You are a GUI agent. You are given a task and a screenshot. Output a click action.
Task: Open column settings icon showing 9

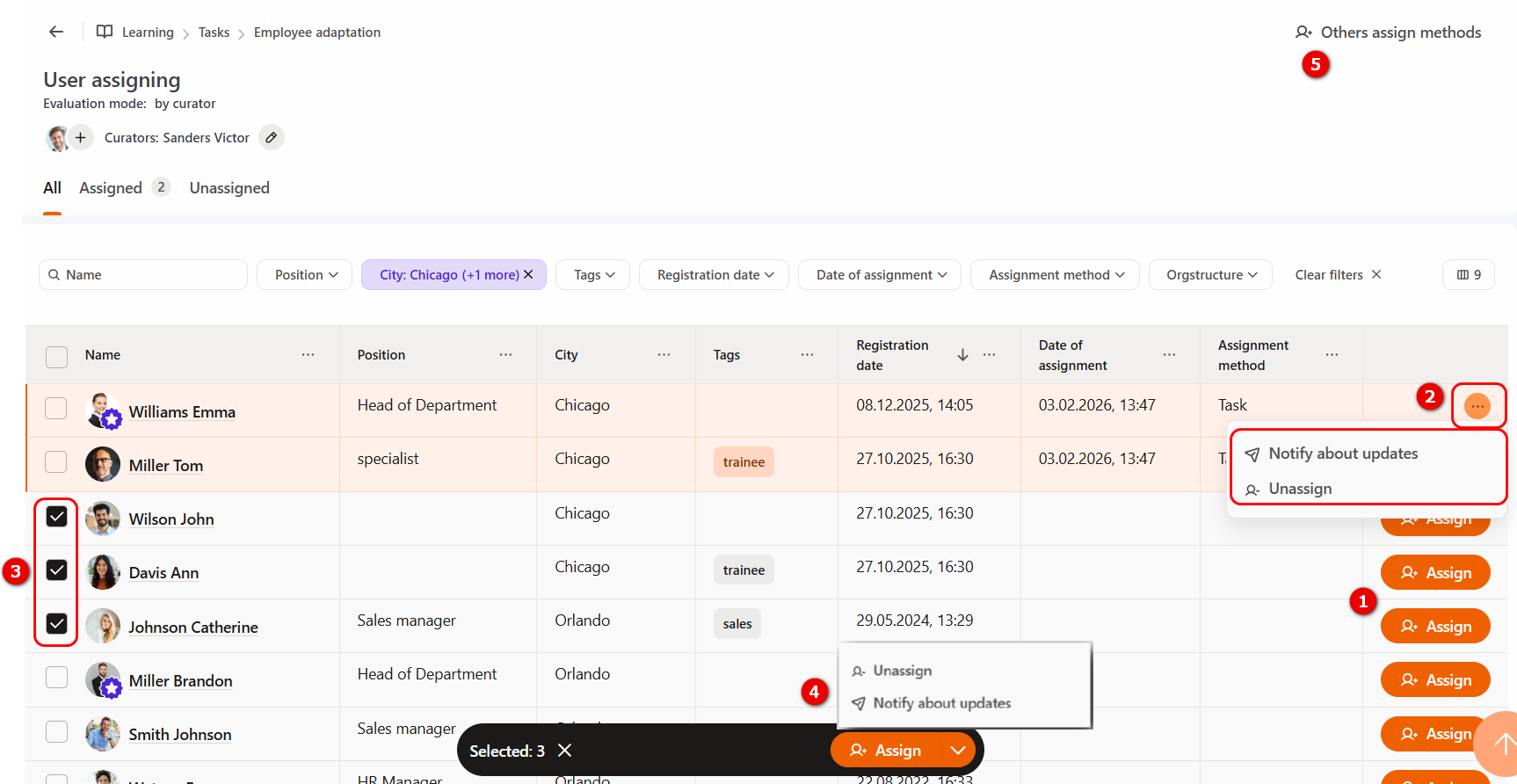point(1468,275)
